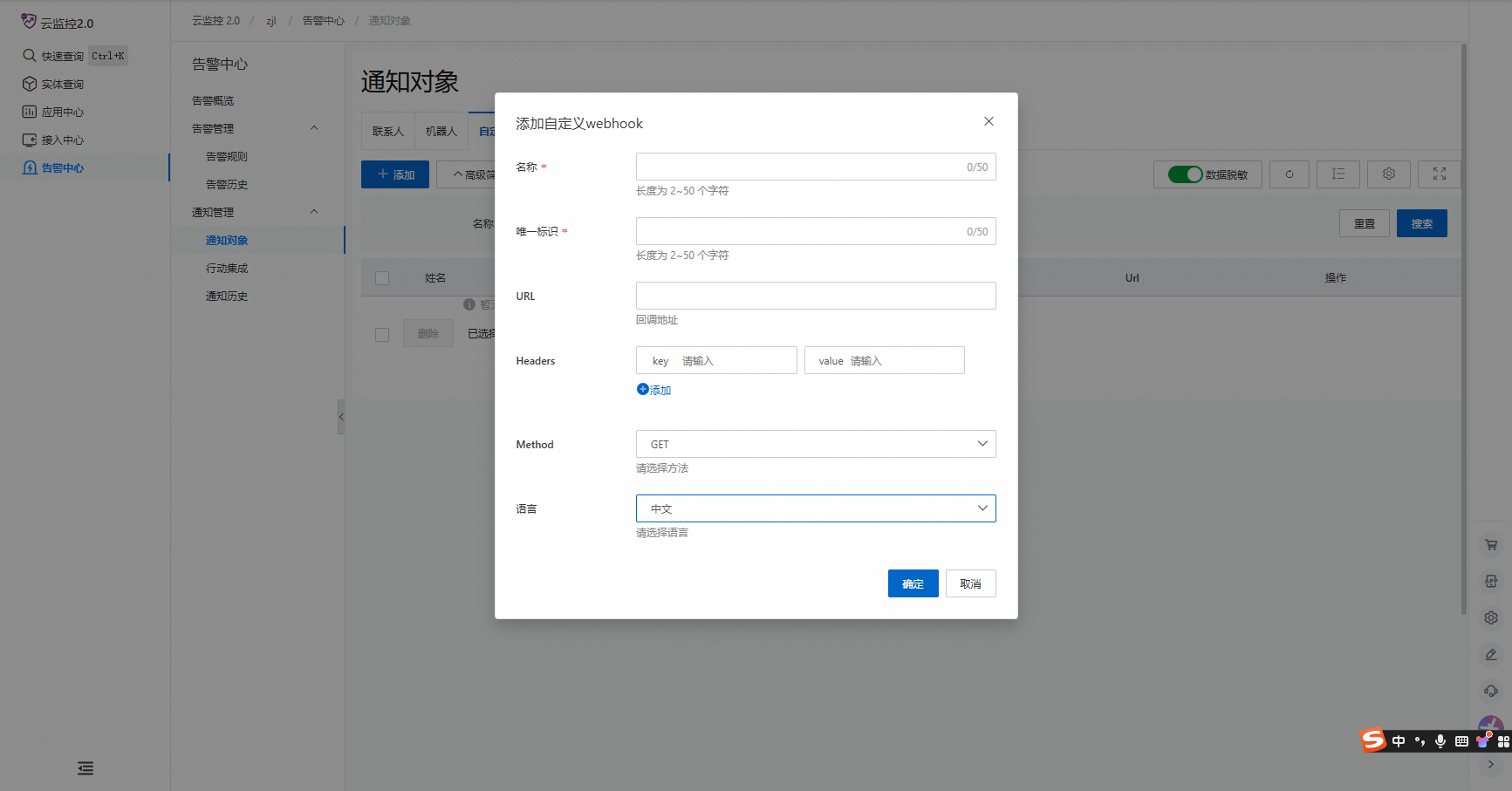Screen dimensions: 1512x791
Task: Click the 唯一标识 input field
Action: [x=816, y=231]
